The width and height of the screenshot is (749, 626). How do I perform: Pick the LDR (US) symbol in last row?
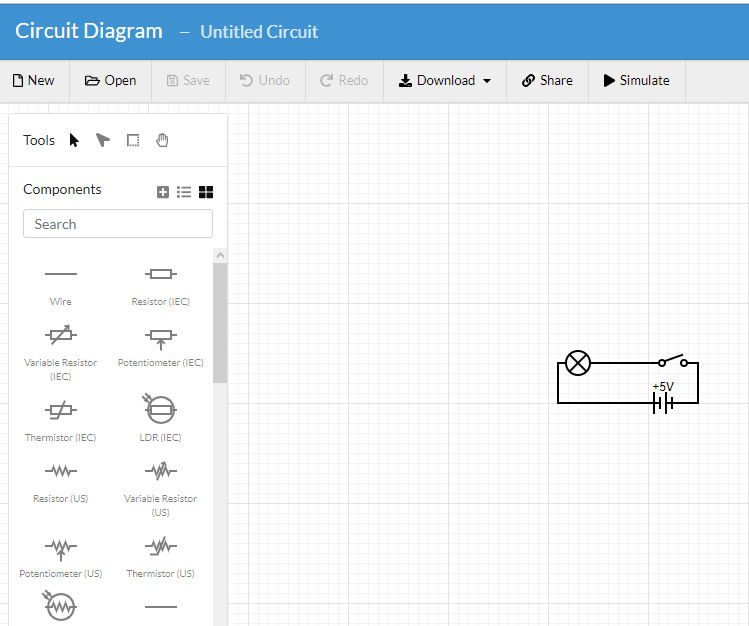coord(60,605)
